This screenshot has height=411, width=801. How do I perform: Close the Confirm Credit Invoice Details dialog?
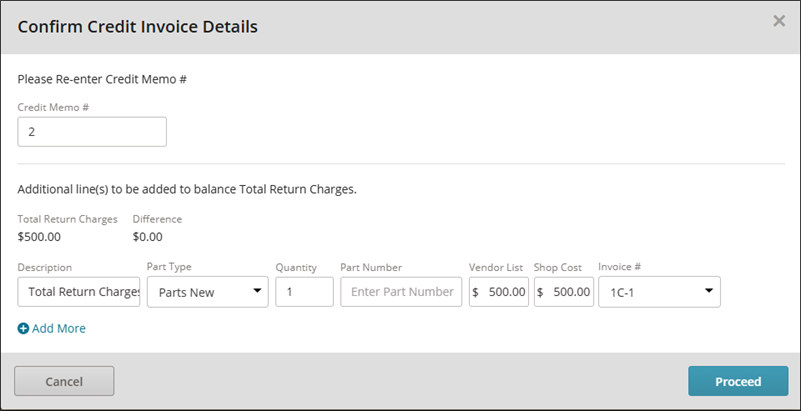coord(779,21)
